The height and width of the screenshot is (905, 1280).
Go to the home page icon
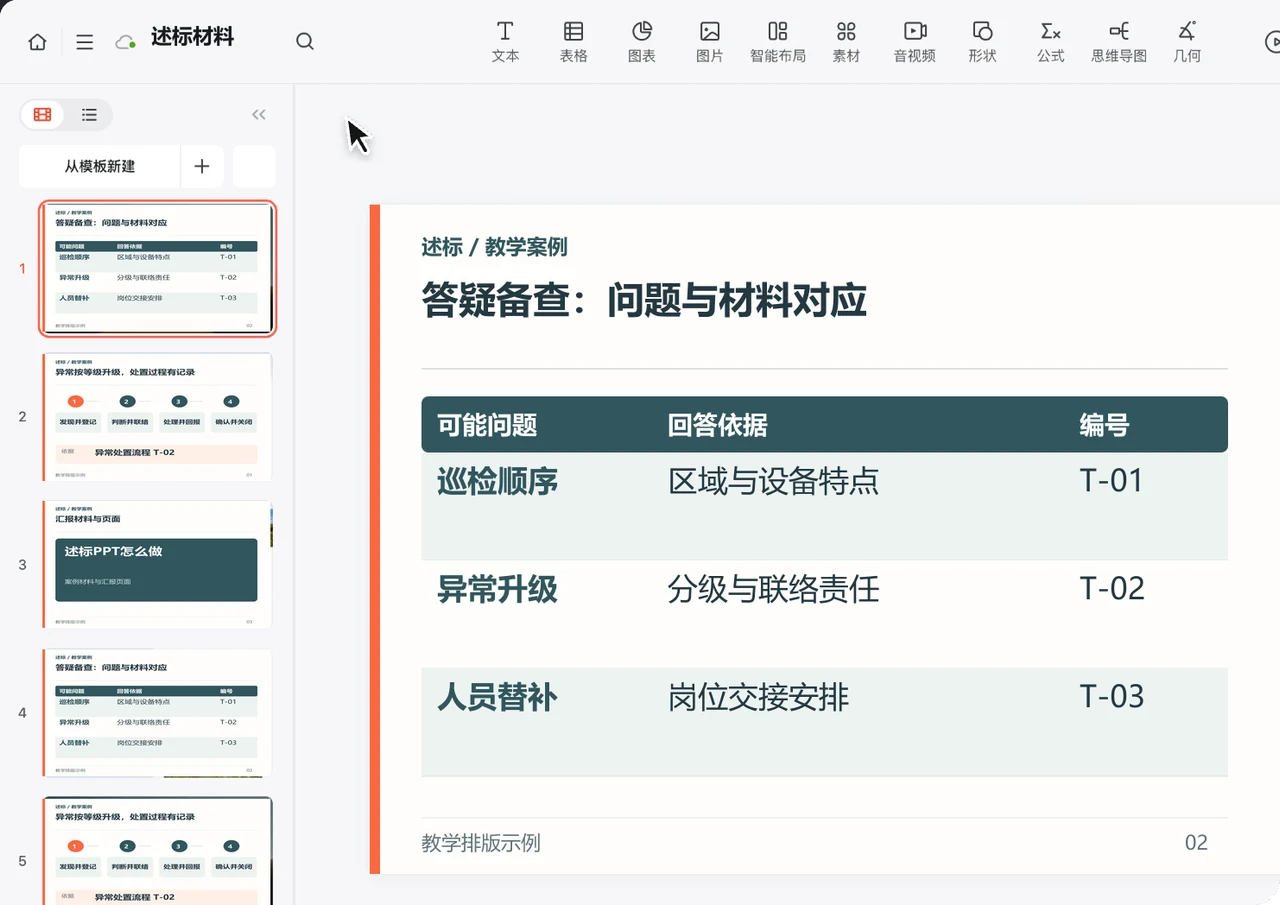pos(37,42)
